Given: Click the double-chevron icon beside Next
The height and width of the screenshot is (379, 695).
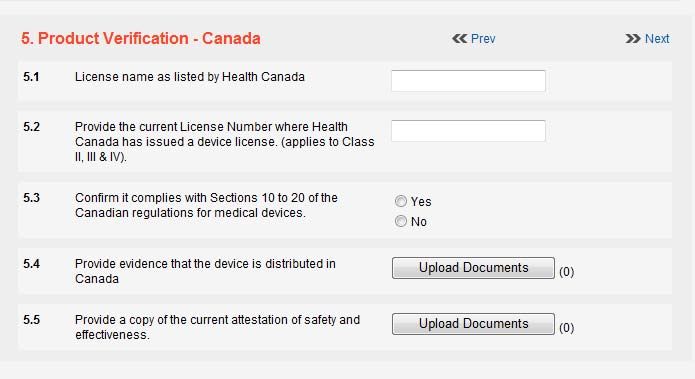Looking at the screenshot, I should pos(633,39).
